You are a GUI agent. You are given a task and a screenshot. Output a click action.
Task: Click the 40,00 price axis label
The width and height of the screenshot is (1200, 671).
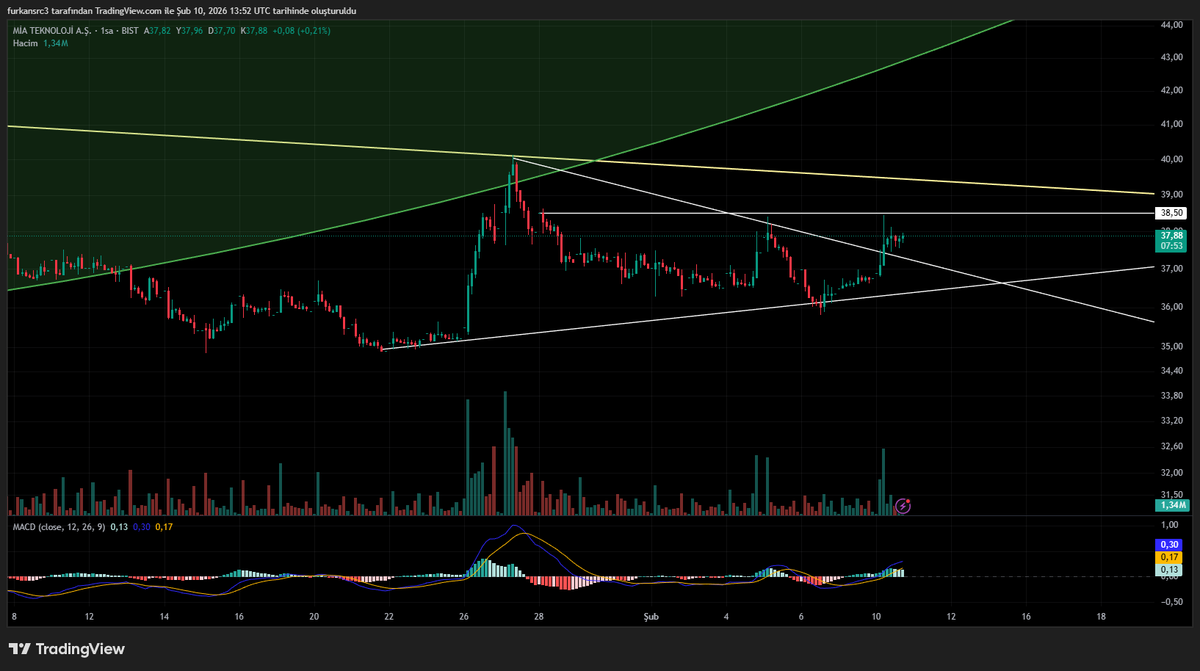coord(1172,159)
